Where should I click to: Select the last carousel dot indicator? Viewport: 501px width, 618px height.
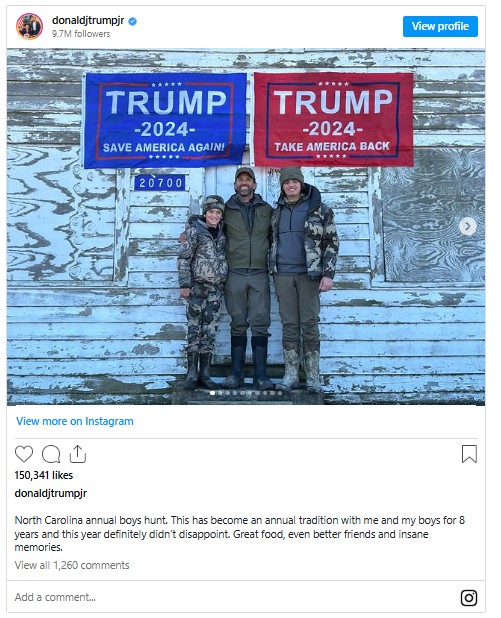tap(280, 393)
